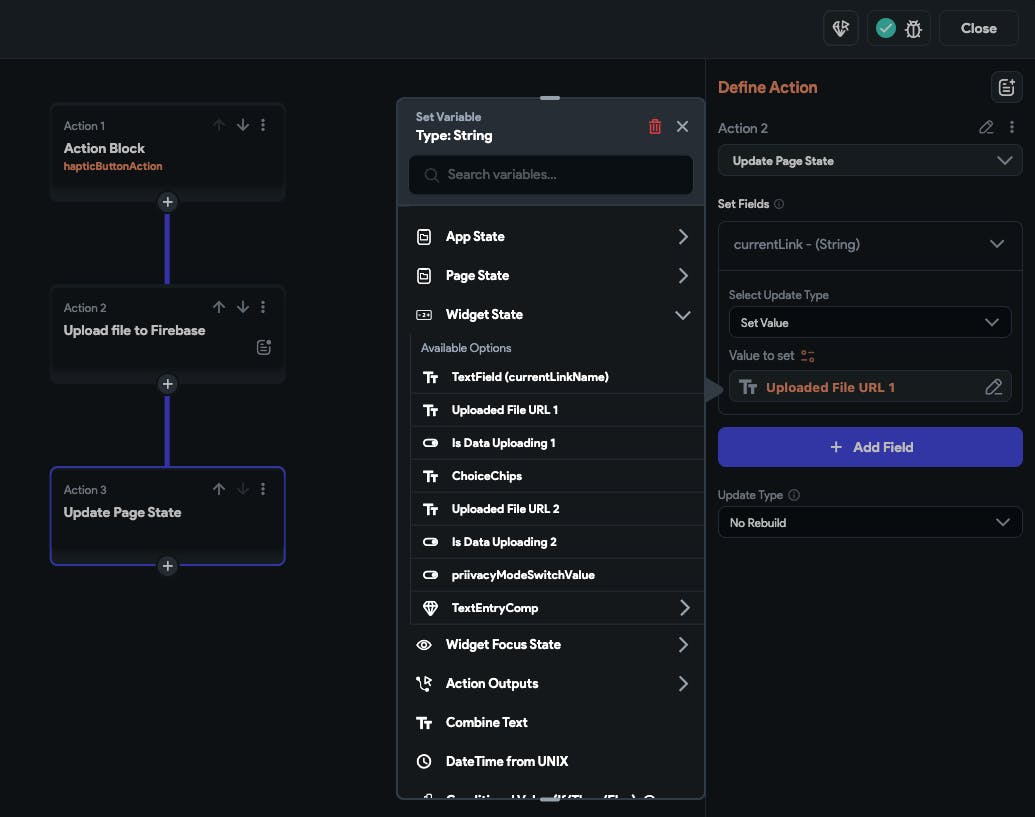Move Action 2 down with arrow
Image resolution: width=1035 pixels, height=817 pixels.
coord(242,307)
